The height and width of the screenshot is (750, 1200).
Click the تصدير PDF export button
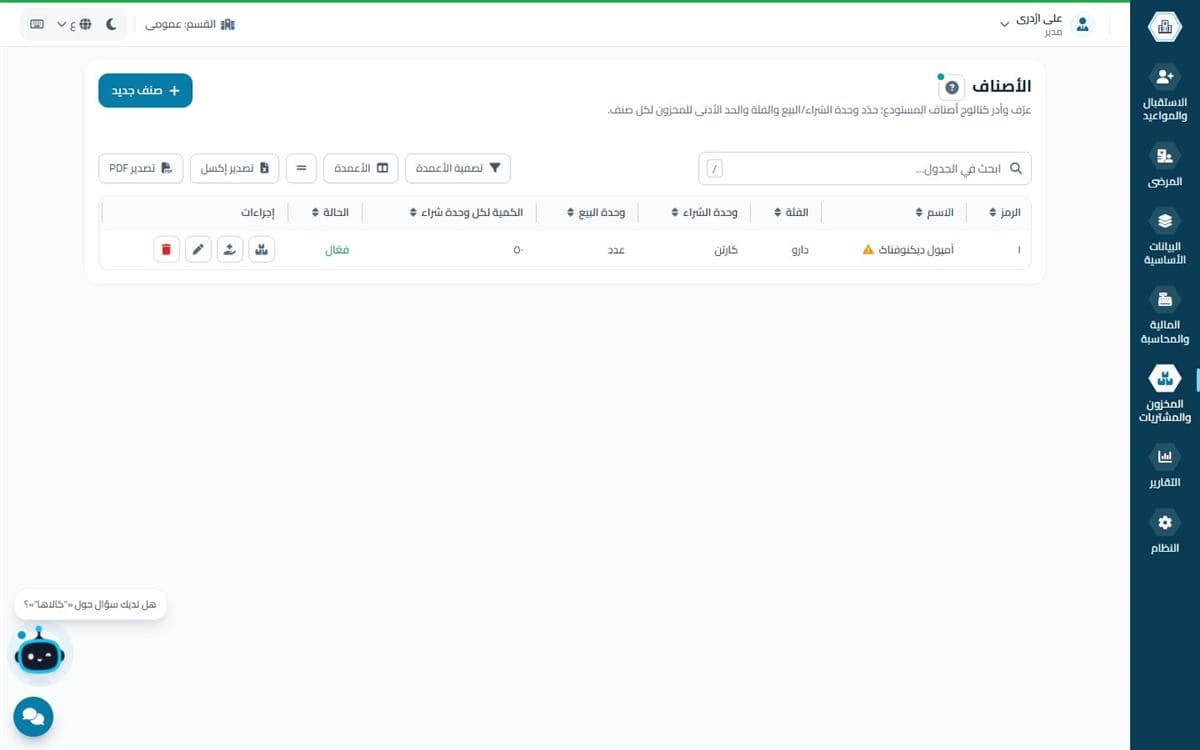click(x=141, y=168)
